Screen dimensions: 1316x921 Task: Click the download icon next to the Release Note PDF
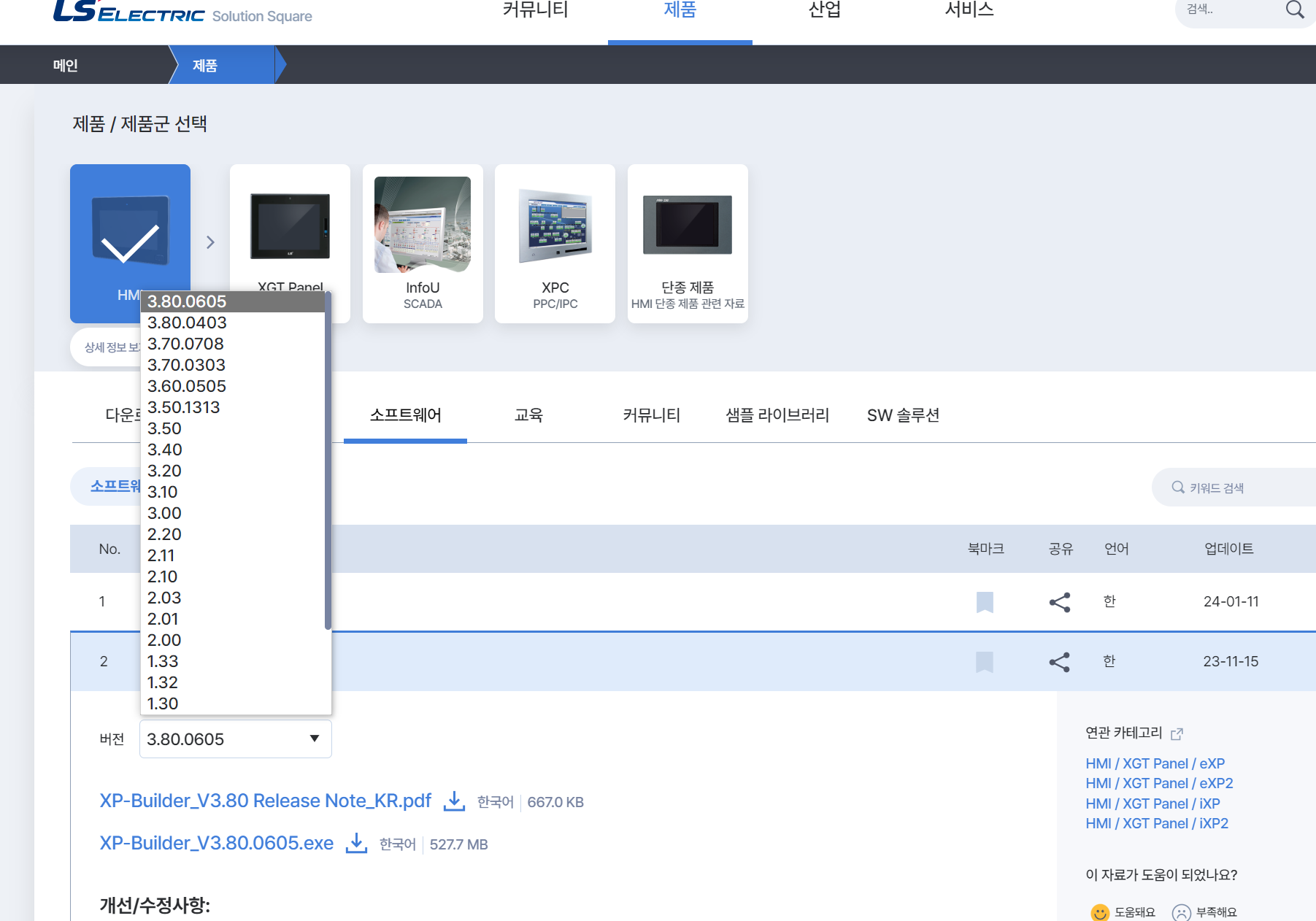[454, 801]
